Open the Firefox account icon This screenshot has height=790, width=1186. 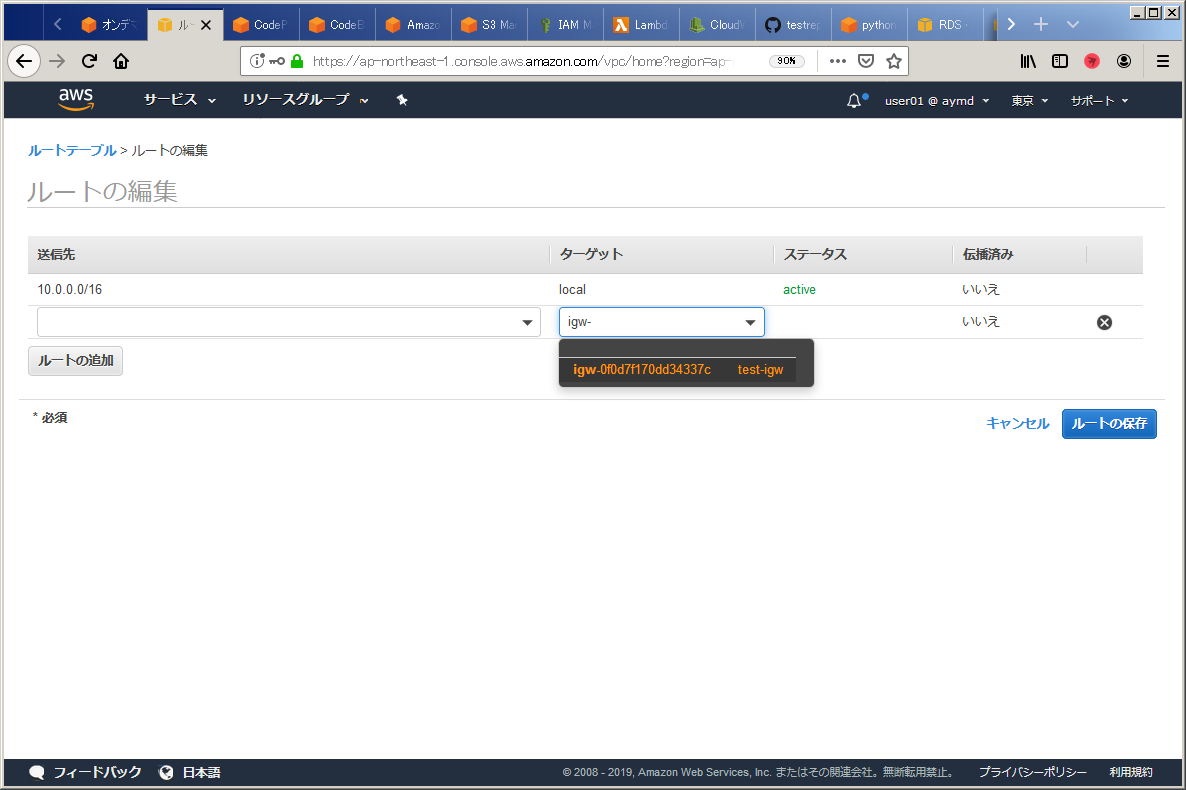(1124, 61)
